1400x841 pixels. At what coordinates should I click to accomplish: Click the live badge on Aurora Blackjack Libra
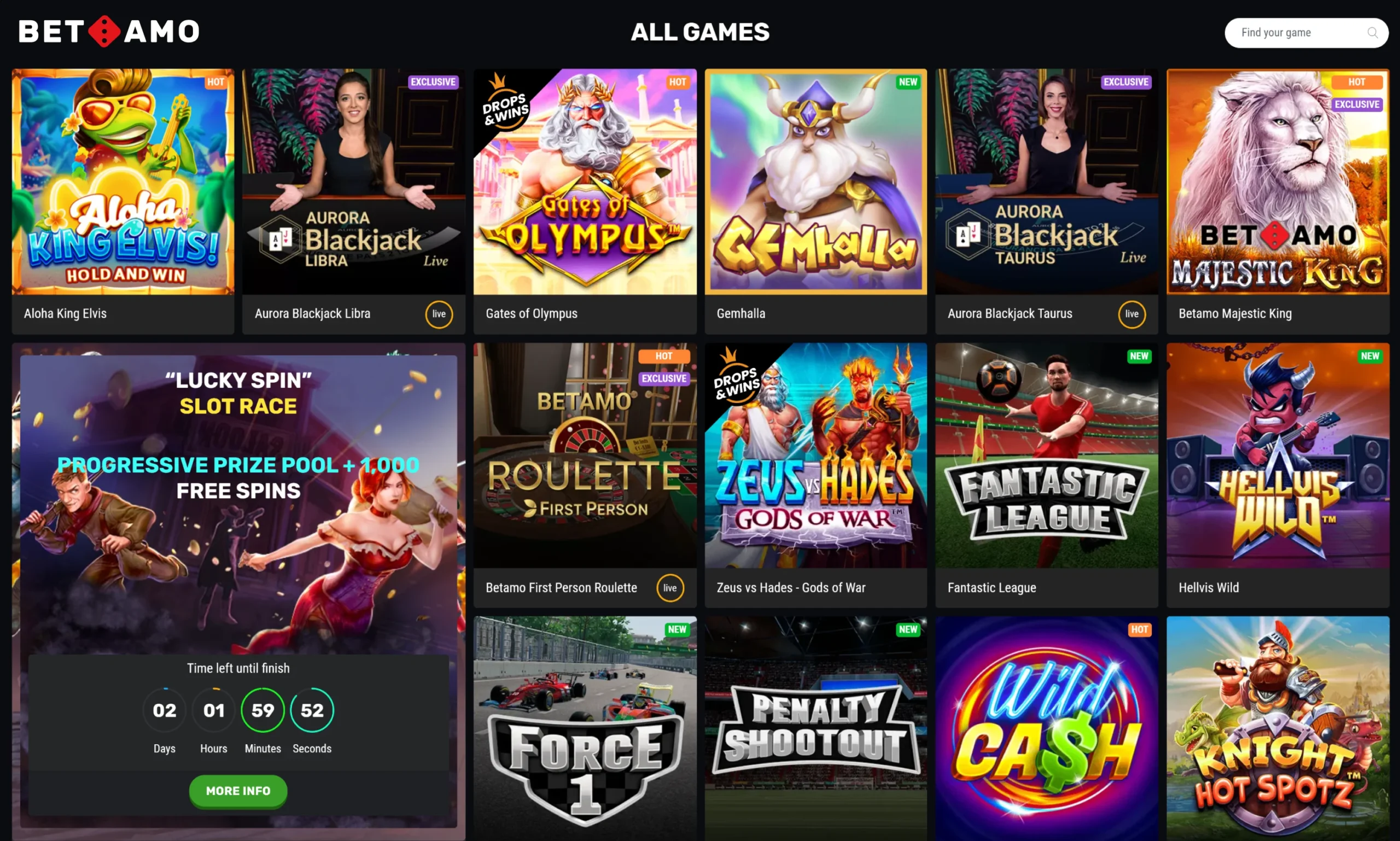(439, 314)
